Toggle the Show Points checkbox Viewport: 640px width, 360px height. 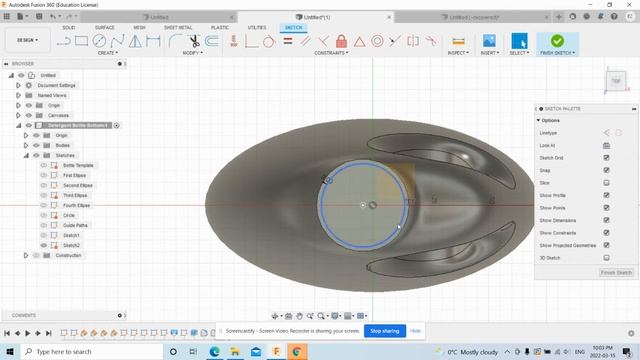pos(607,208)
